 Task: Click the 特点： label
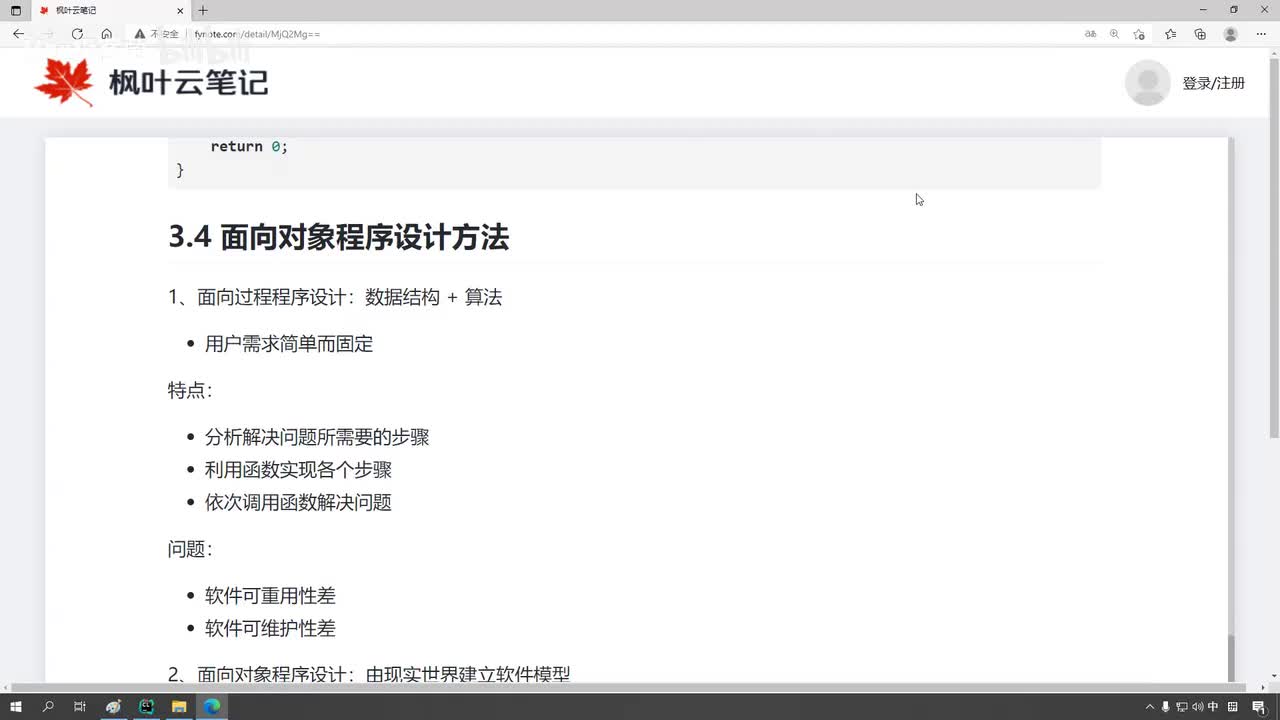point(190,391)
